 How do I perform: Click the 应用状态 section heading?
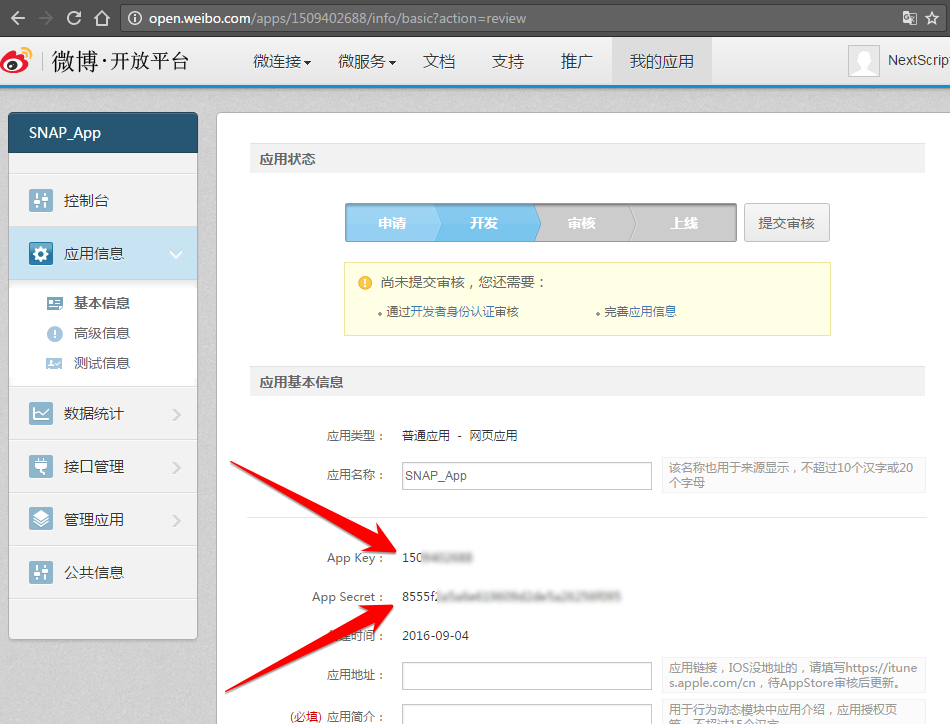click(287, 159)
